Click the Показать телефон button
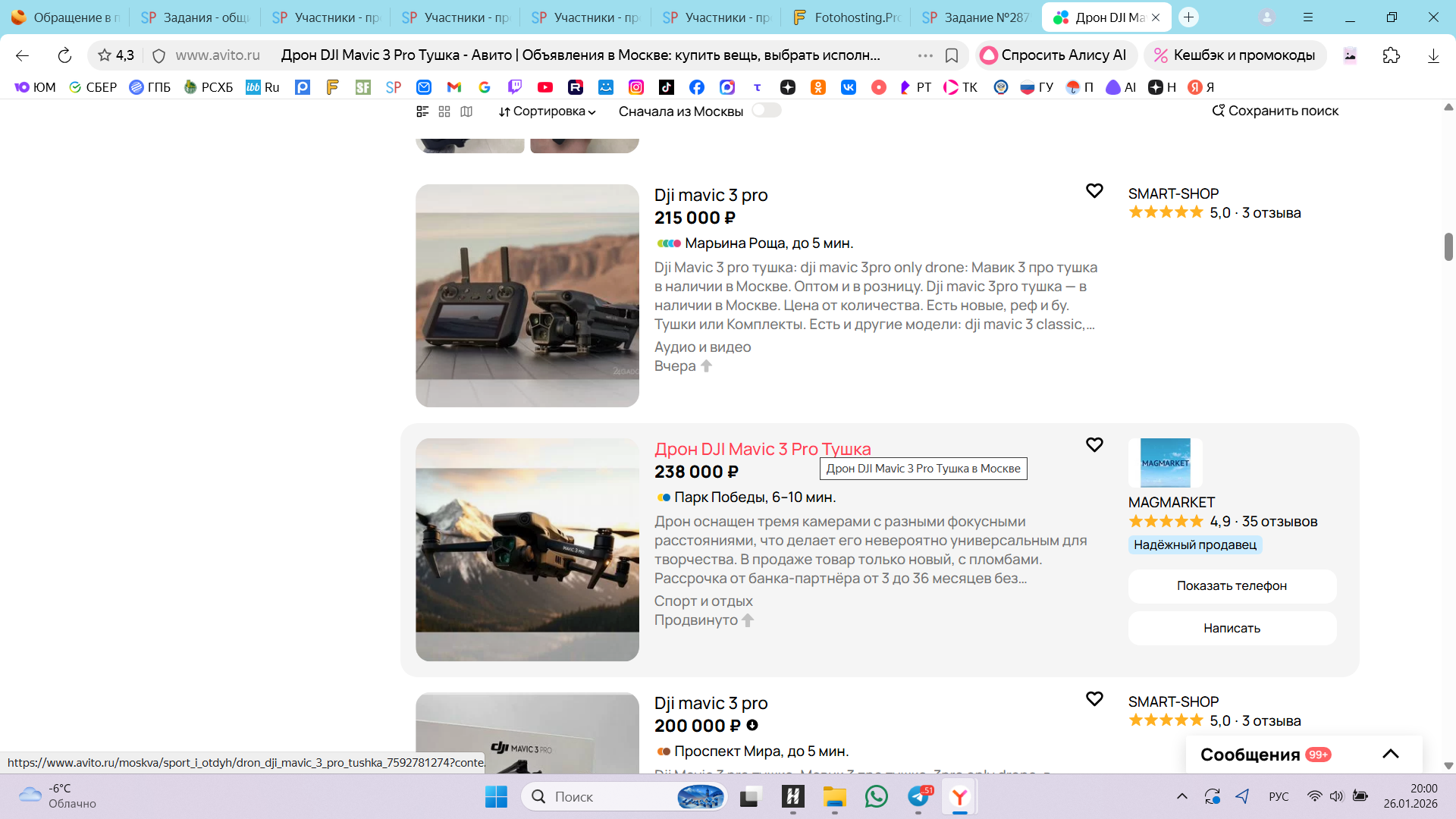The image size is (1456, 819). click(1232, 585)
